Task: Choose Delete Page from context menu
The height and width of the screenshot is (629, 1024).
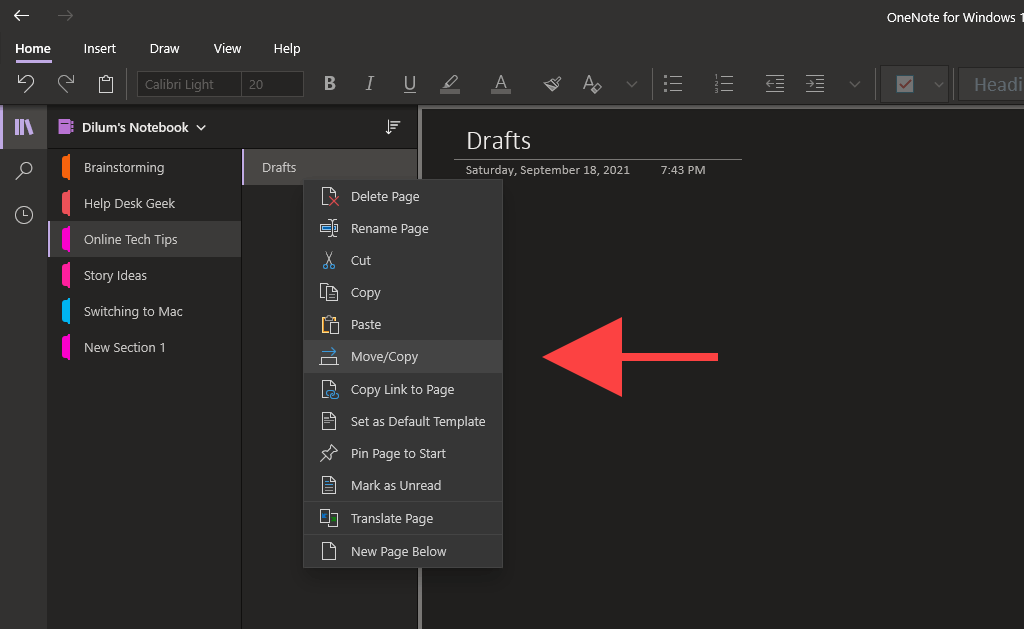Action: 403,197
